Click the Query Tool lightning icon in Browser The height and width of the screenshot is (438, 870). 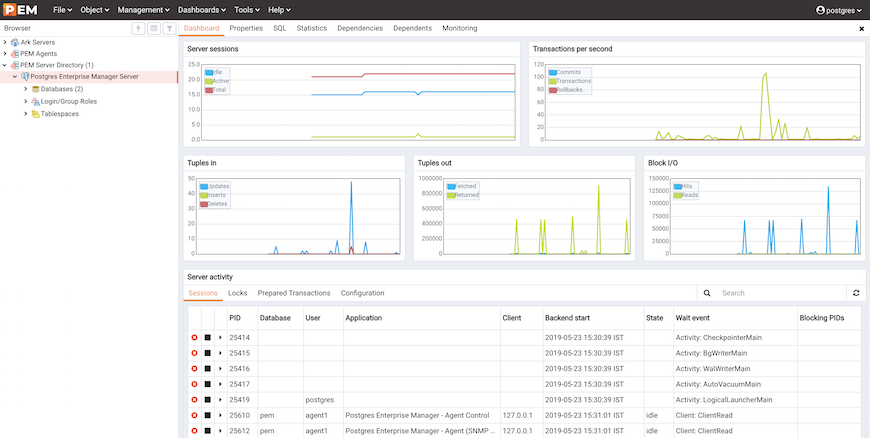(x=138, y=28)
